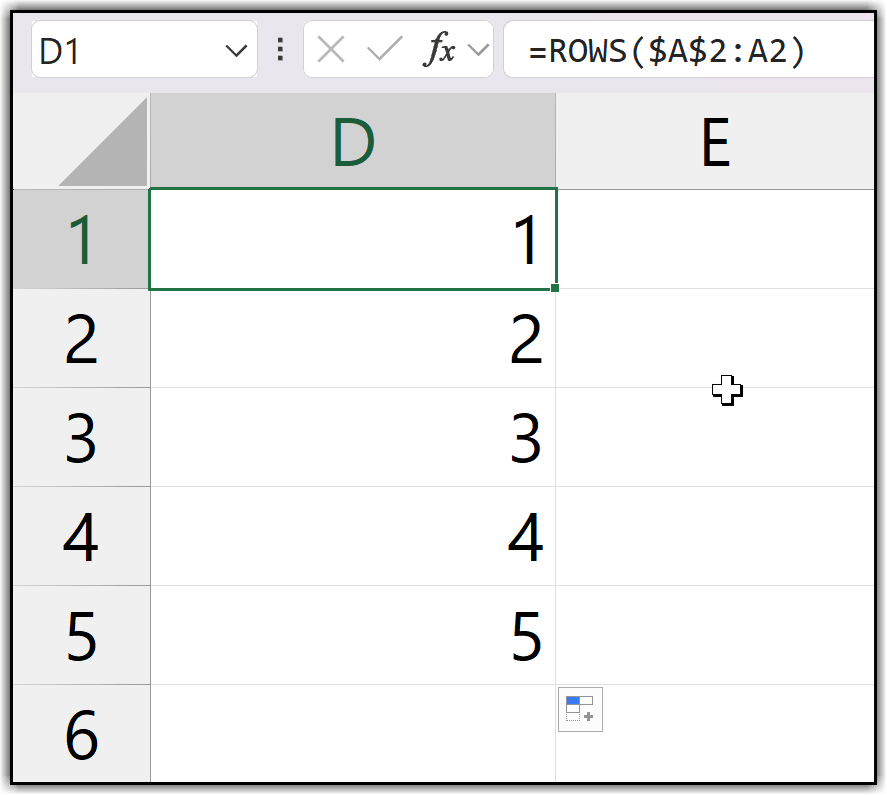Image resolution: width=887 pixels, height=795 pixels.
Task: Click empty cell E1
Action: [714, 240]
